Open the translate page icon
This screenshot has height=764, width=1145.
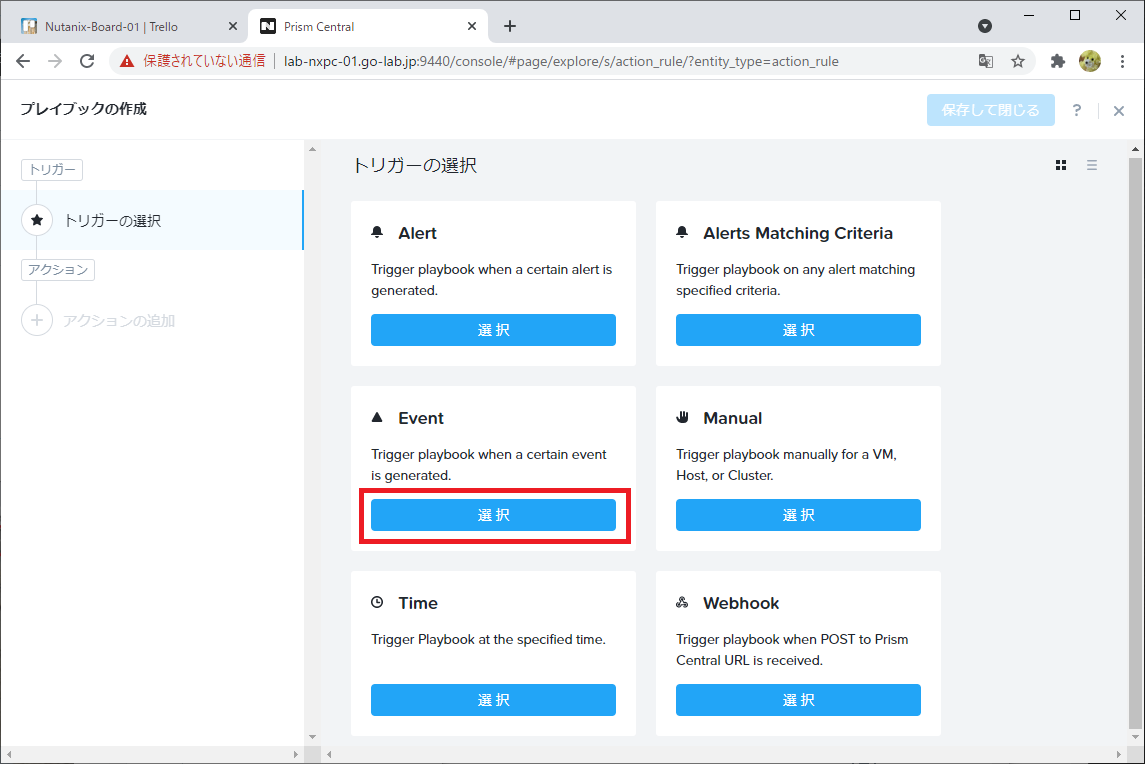[986, 61]
